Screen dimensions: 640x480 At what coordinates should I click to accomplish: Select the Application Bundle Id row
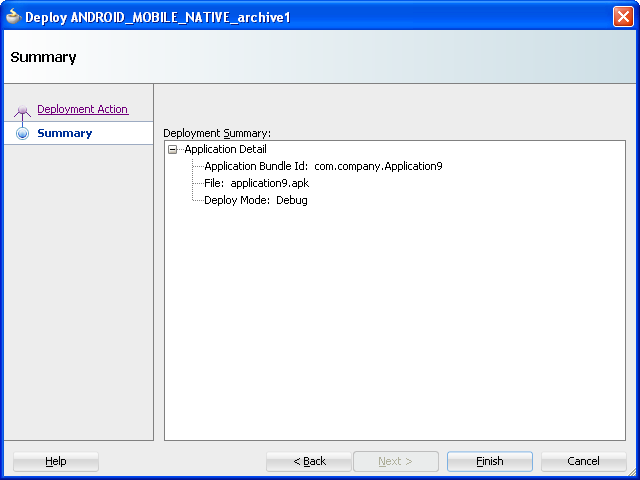[x=323, y=166]
